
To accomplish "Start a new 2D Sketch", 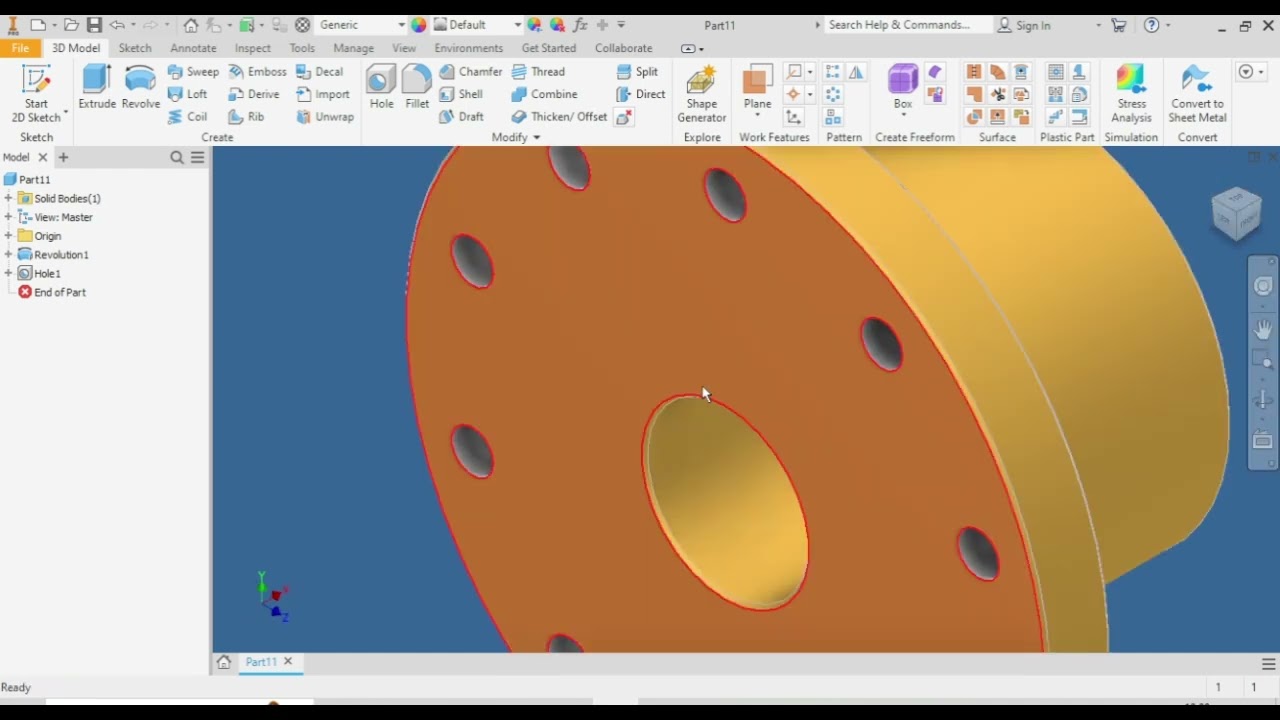I will pos(36,94).
